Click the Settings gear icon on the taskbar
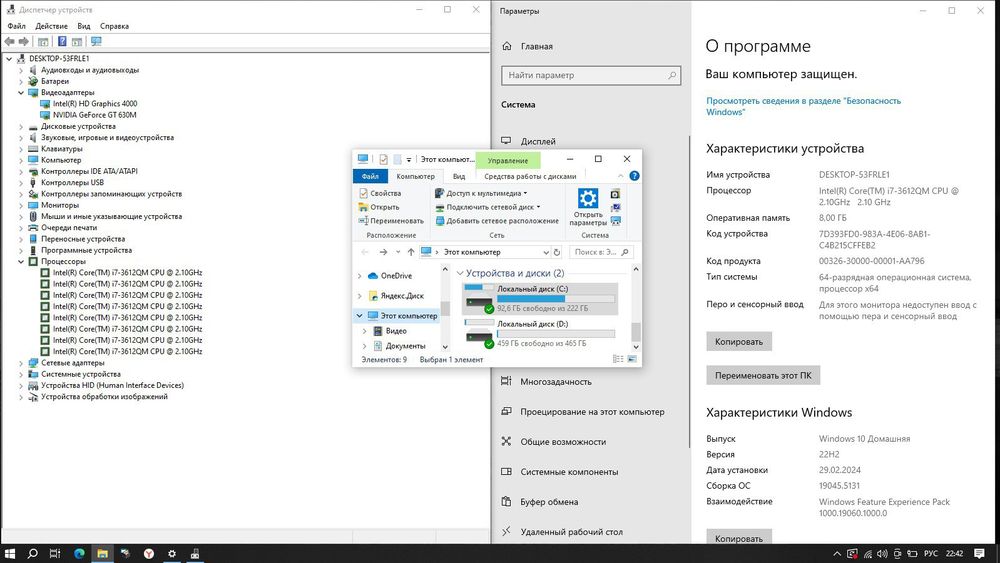Image resolution: width=1000 pixels, height=563 pixels. tap(172, 553)
